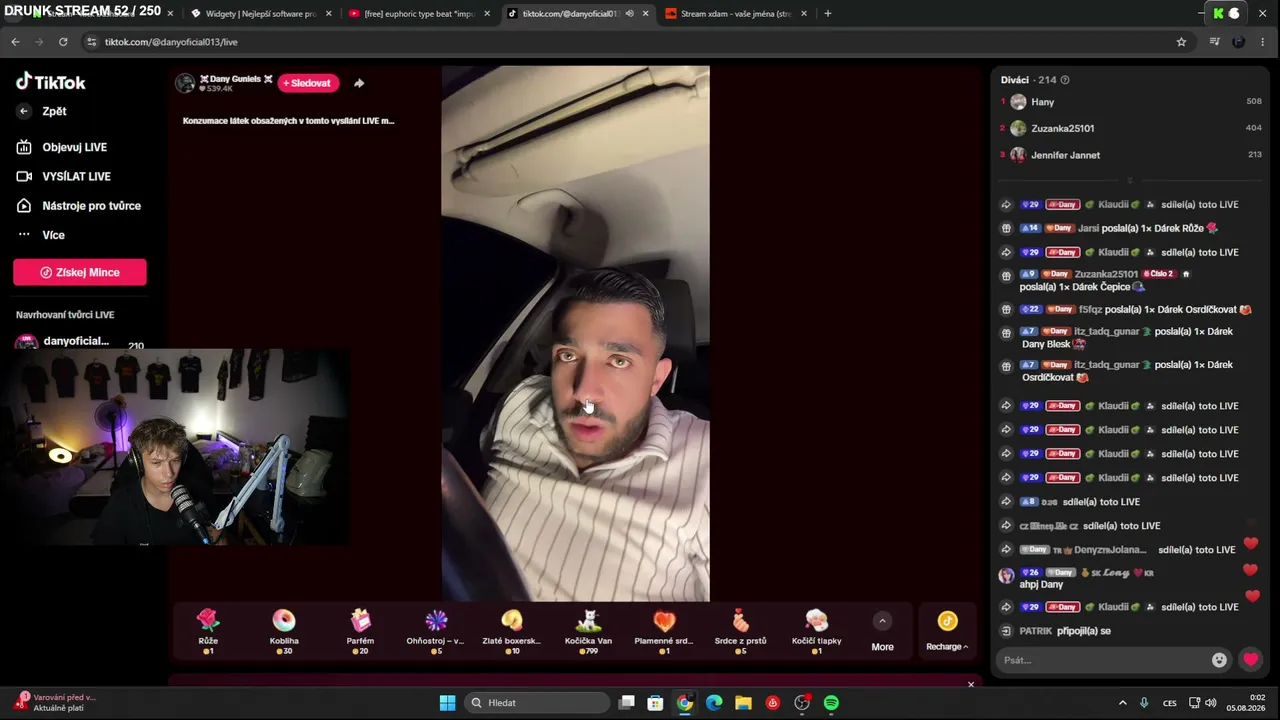This screenshot has height=720, width=1280.
Task: Open the Varování news widget
Action: pyautogui.click(x=56, y=702)
